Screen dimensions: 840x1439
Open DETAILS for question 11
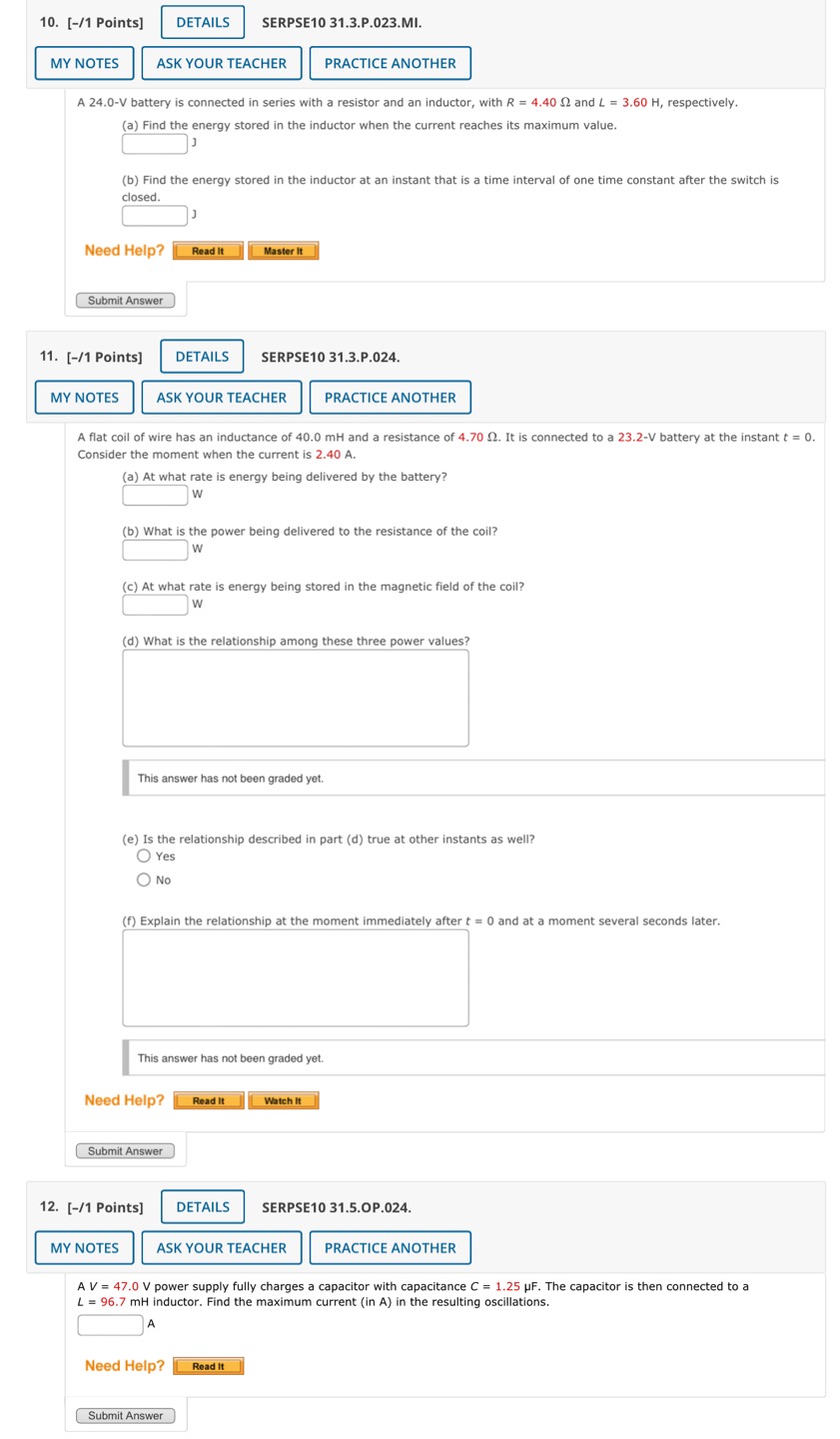(202, 356)
